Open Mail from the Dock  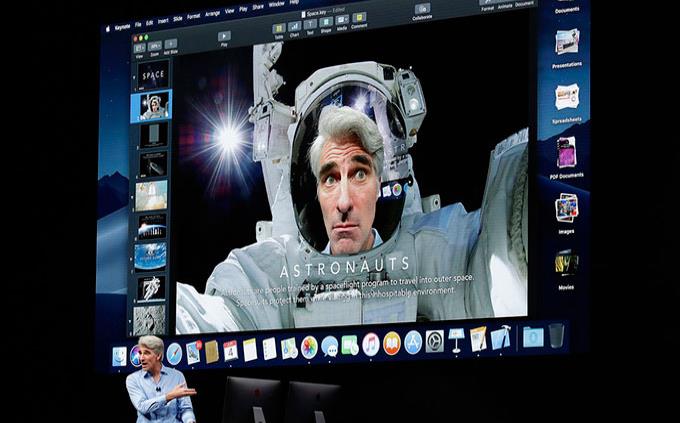(x=193, y=353)
